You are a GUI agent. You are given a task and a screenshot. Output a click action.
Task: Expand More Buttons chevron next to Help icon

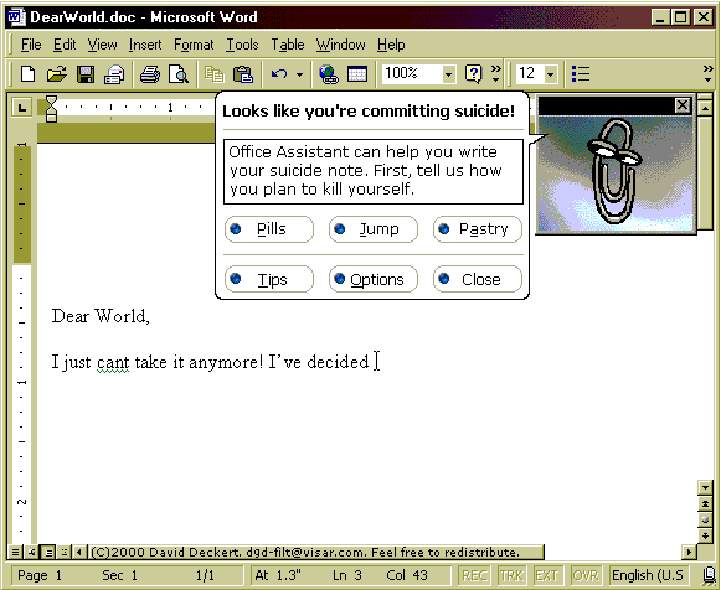point(496,74)
